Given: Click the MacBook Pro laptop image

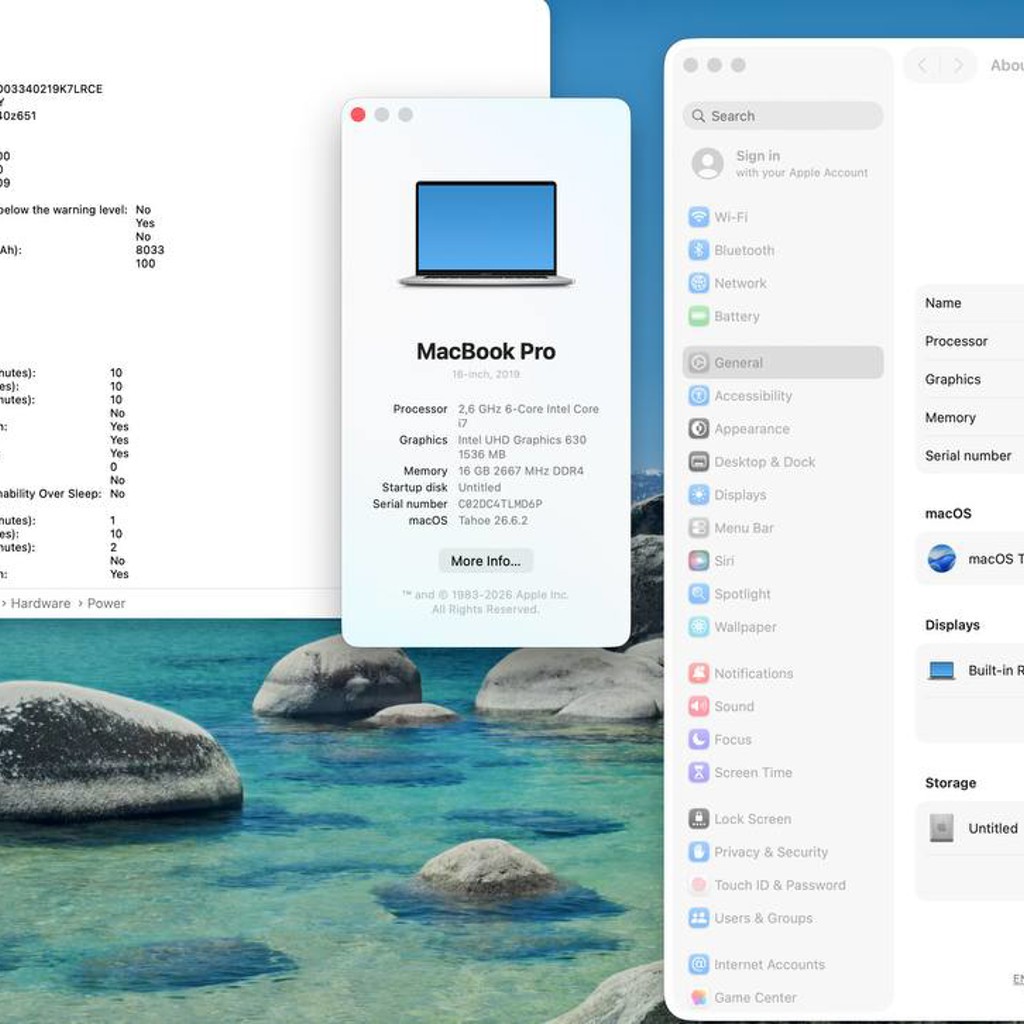Looking at the screenshot, I should [x=486, y=234].
